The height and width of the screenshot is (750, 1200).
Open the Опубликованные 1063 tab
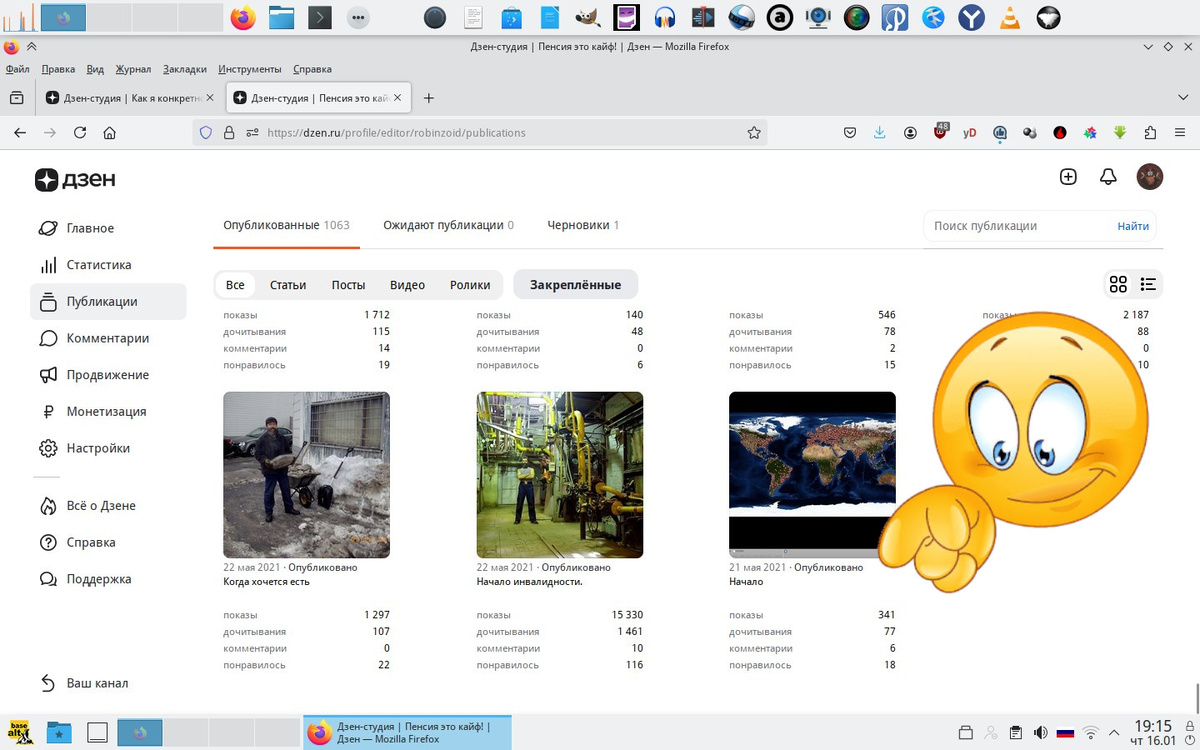[x=286, y=225]
